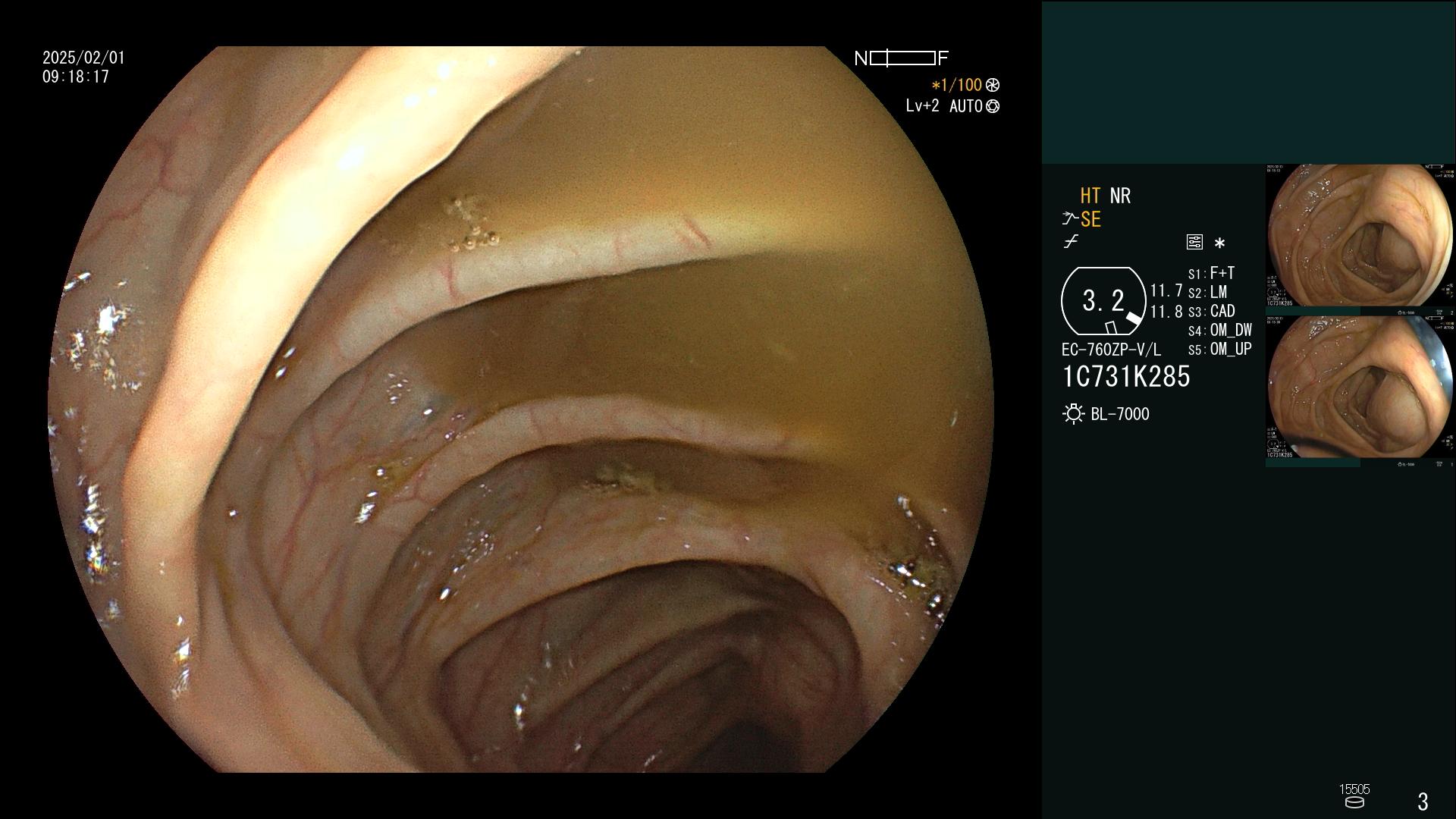Click the AUTO iris mode text
The width and height of the screenshot is (1456, 819).
tap(966, 106)
